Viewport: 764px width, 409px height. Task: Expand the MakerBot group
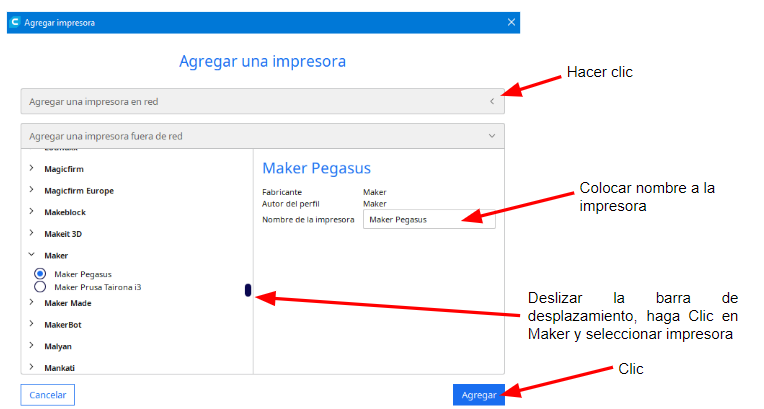pyautogui.click(x=32, y=324)
